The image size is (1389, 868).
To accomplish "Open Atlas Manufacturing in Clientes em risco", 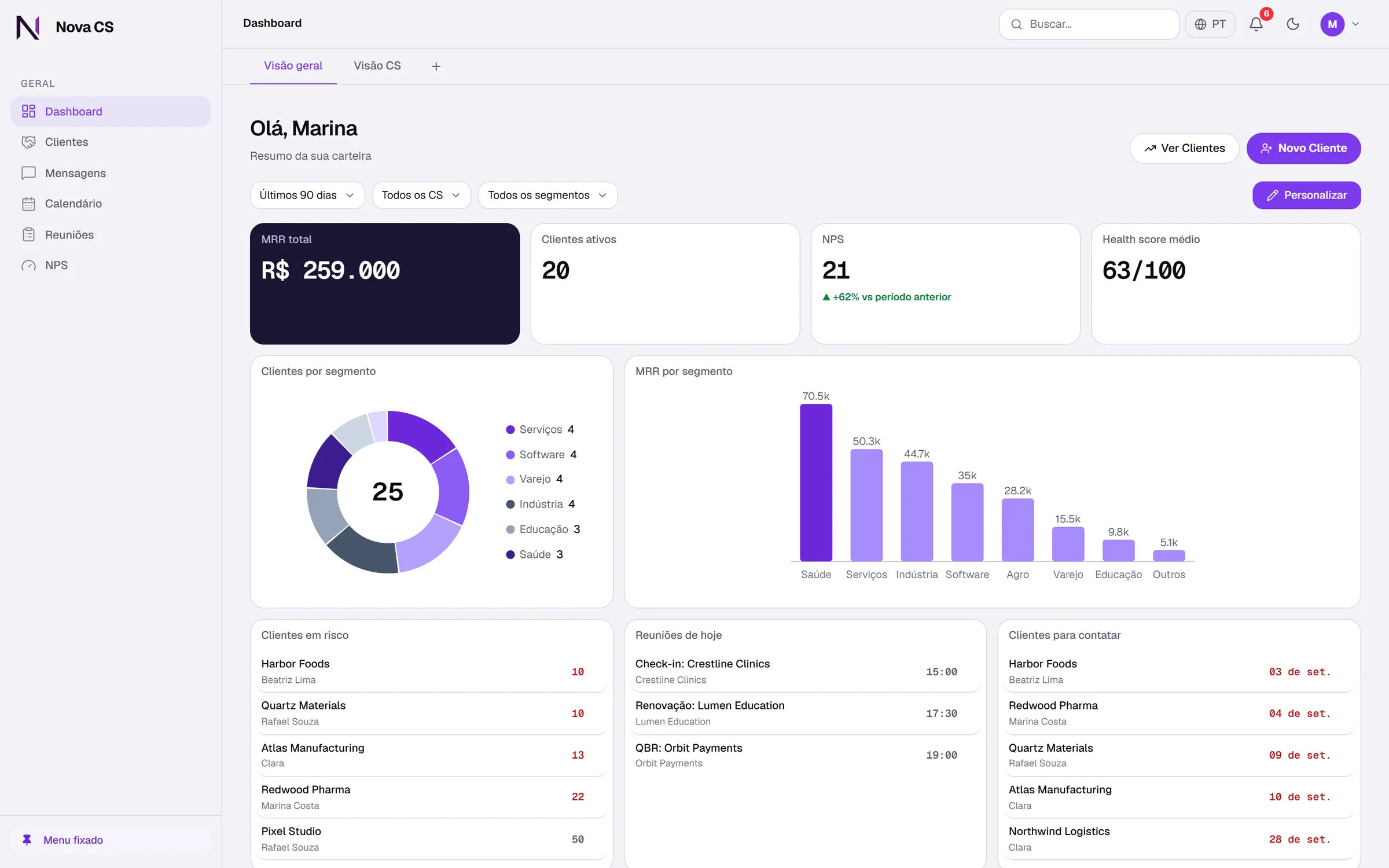I will point(432,755).
